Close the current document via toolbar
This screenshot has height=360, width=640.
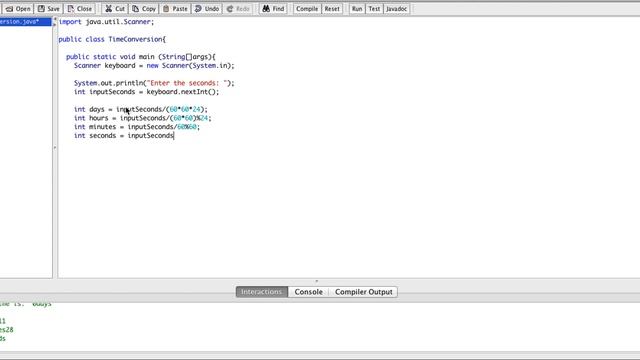(x=80, y=9)
